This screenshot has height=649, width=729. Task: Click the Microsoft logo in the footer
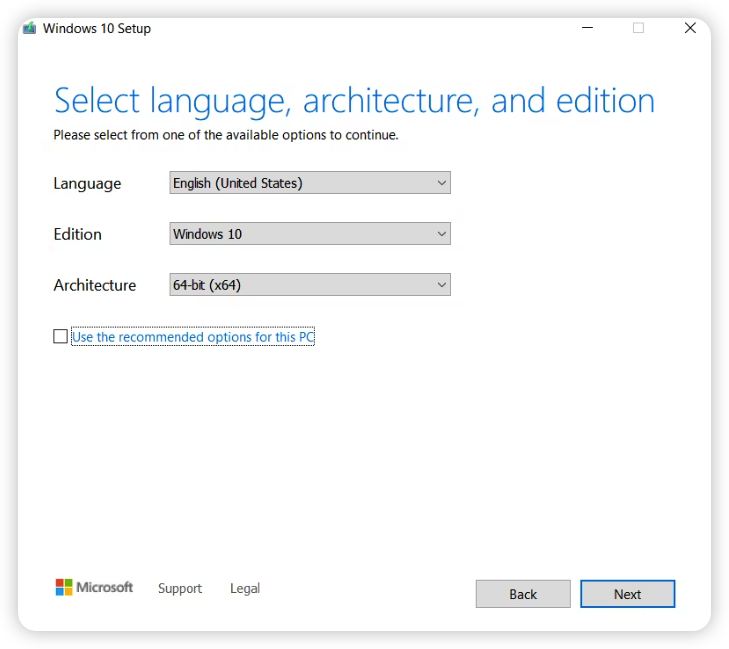[x=94, y=587]
